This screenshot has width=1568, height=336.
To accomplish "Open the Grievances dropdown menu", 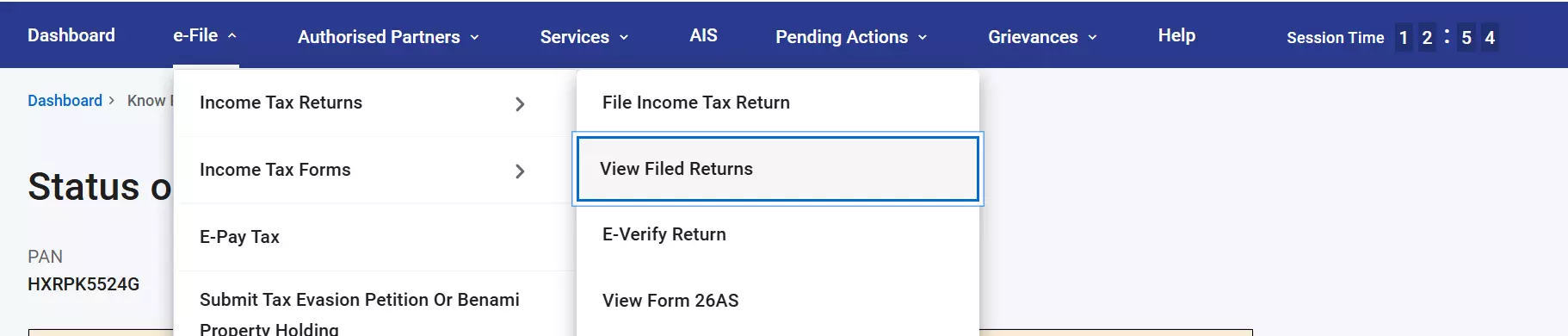I will (1042, 37).
